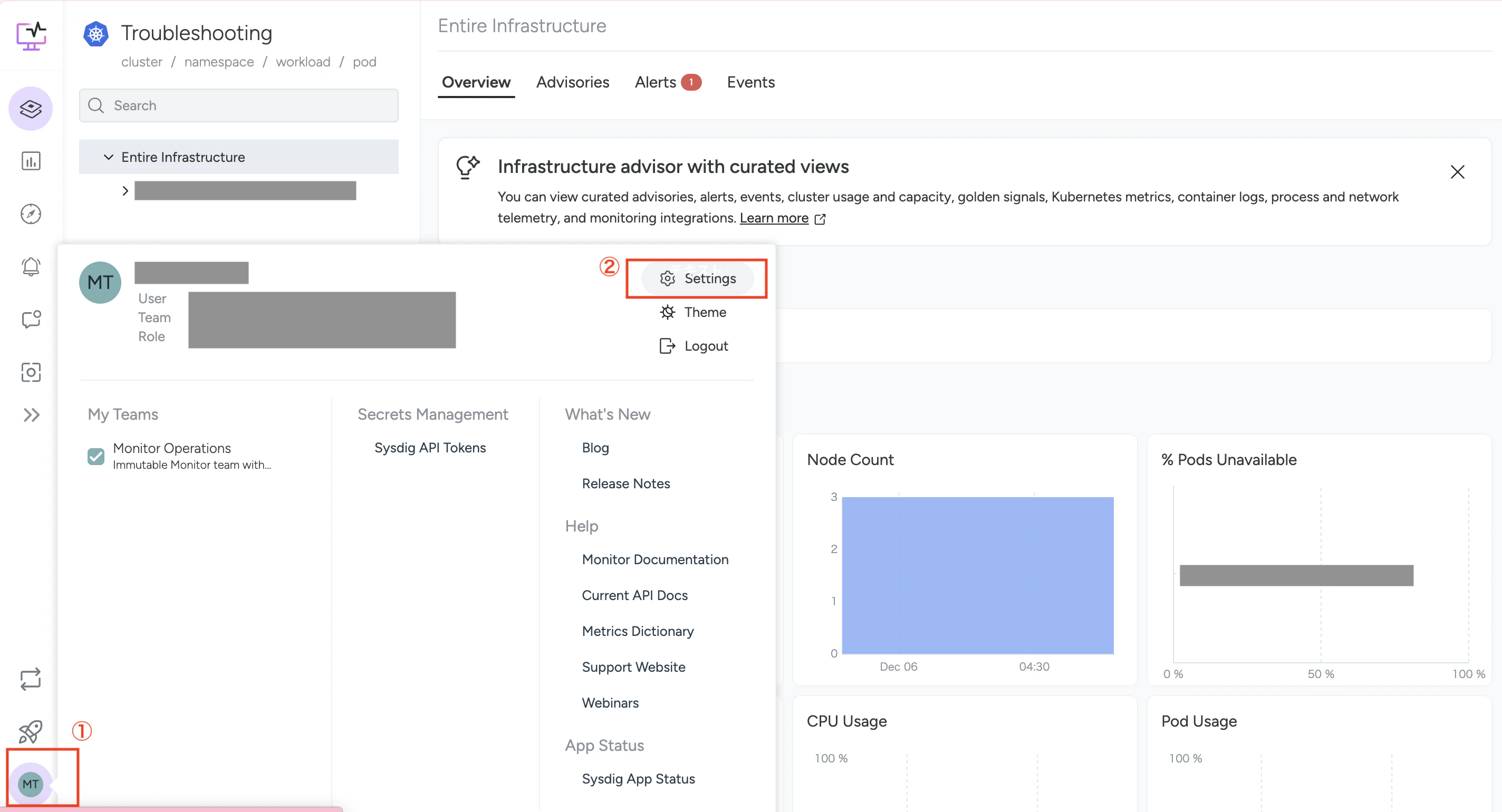Open the Metrics Dictionary link
The width and height of the screenshot is (1502, 812).
click(x=638, y=631)
